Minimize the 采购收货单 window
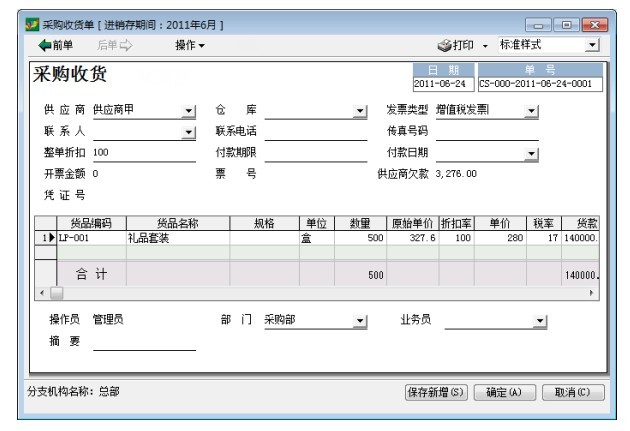630x431 pixels. point(538,25)
